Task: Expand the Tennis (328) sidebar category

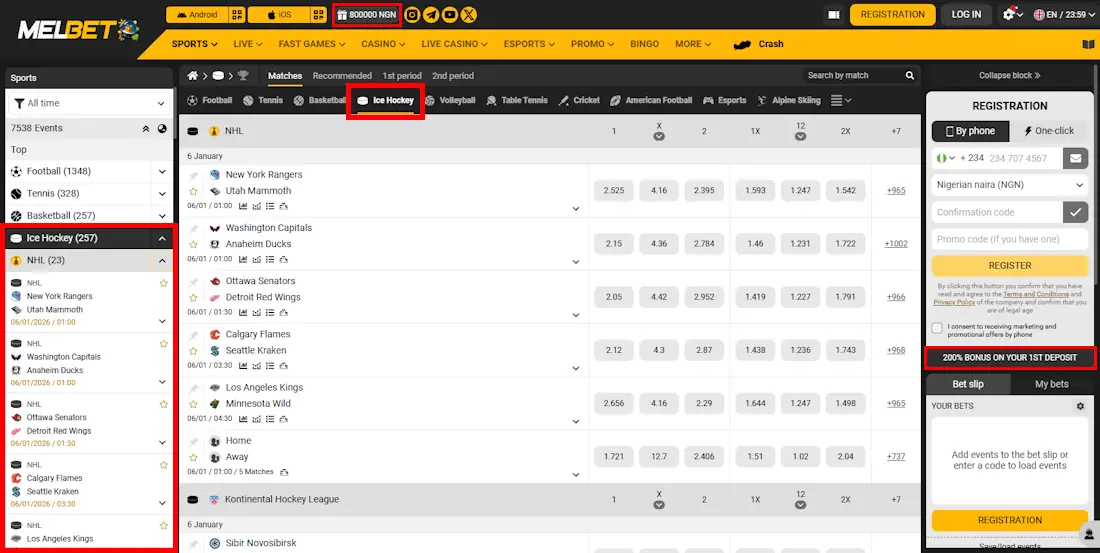Action: tap(162, 194)
